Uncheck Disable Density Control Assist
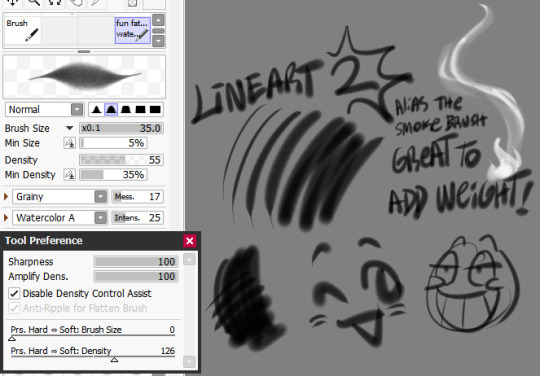 14,293
